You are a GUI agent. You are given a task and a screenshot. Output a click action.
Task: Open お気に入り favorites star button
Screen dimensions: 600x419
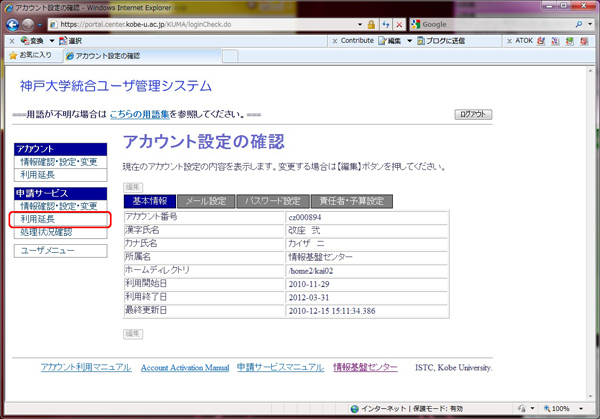tap(30, 55)
